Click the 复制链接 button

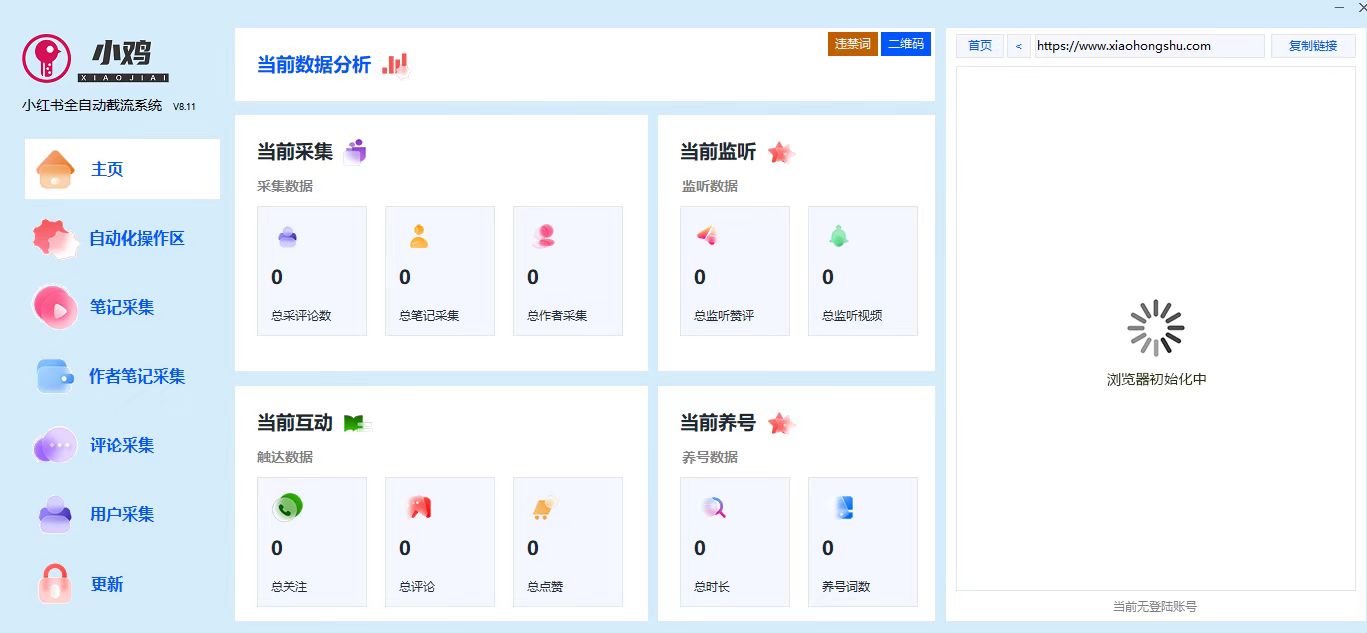[1312, 46]
